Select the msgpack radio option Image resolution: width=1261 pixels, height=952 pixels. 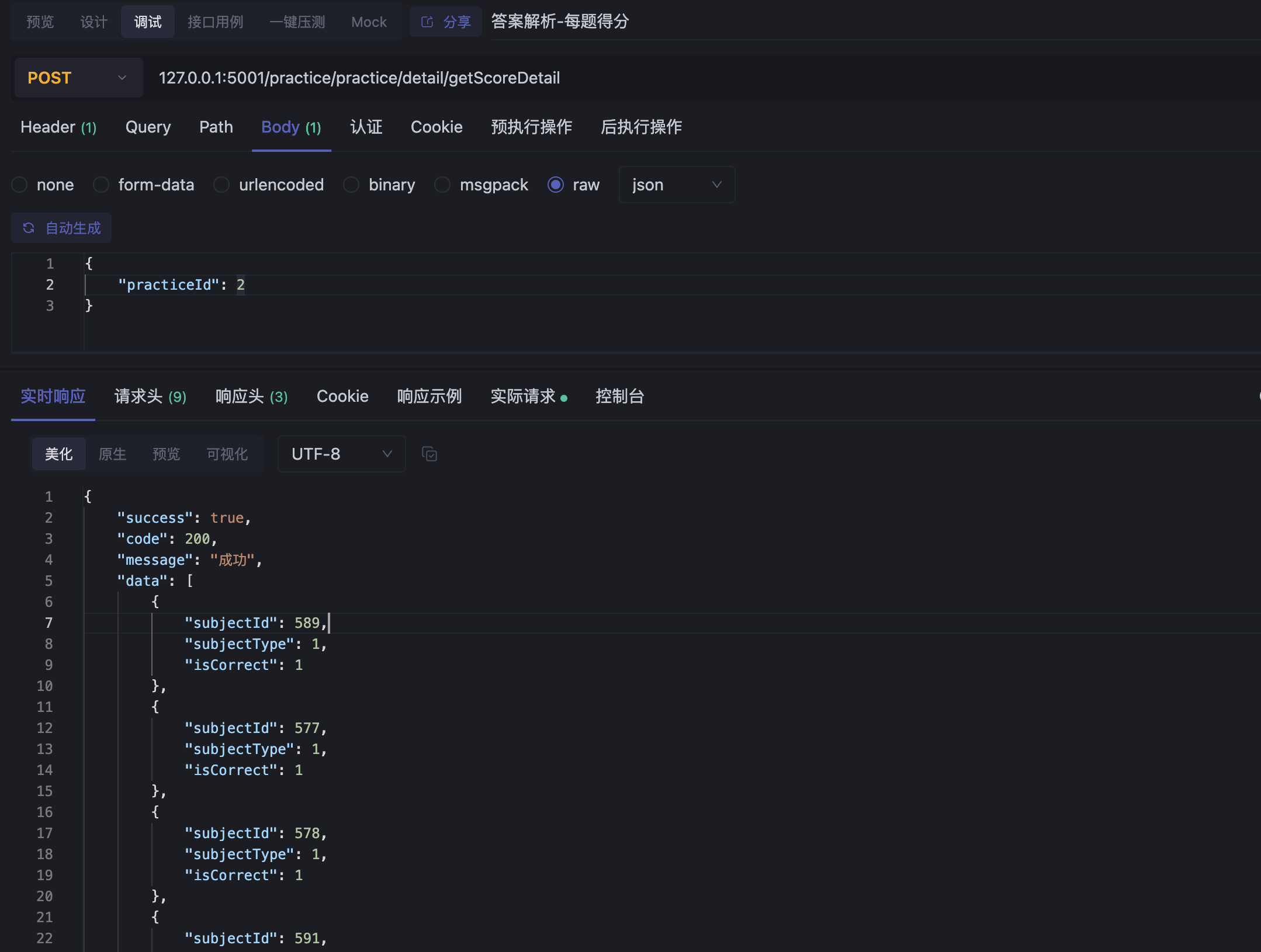coord(442,185)
